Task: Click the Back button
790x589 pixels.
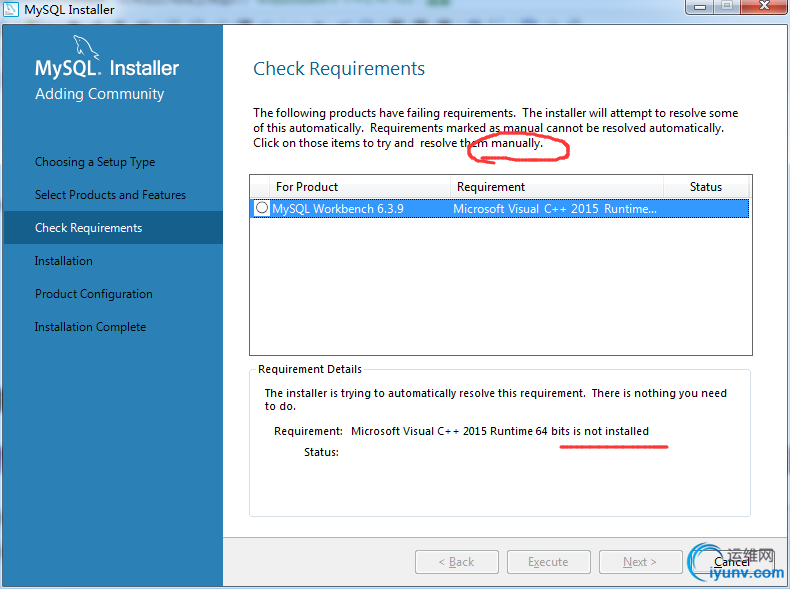Action: [456, 562]
